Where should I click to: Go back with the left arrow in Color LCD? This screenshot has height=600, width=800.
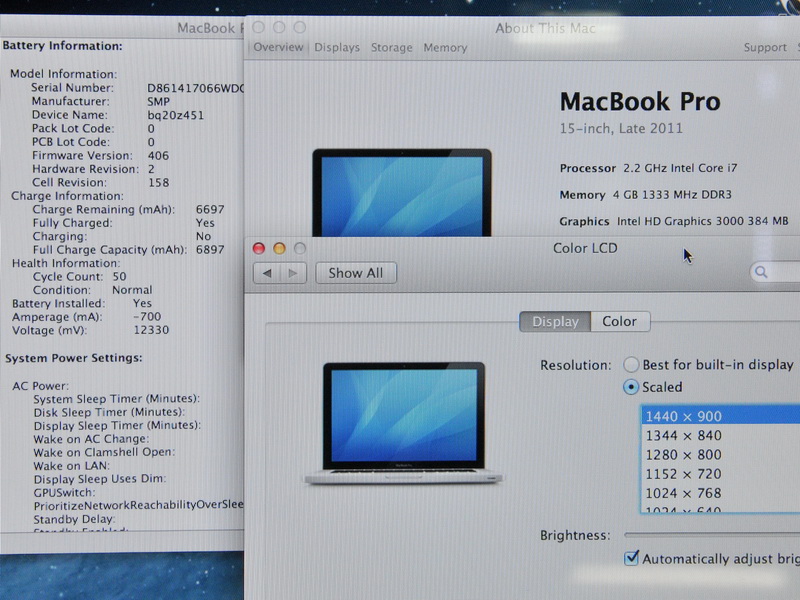266,273
